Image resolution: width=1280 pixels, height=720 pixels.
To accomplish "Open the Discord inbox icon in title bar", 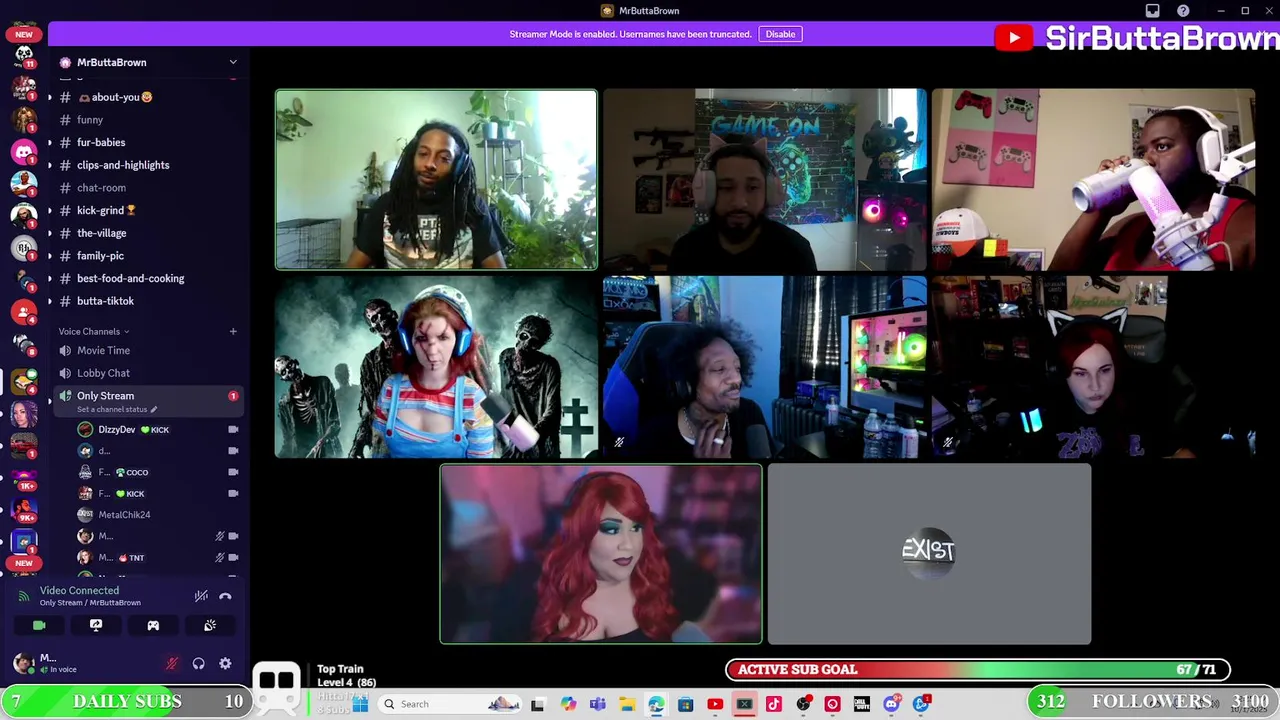I will [1152, 11].
